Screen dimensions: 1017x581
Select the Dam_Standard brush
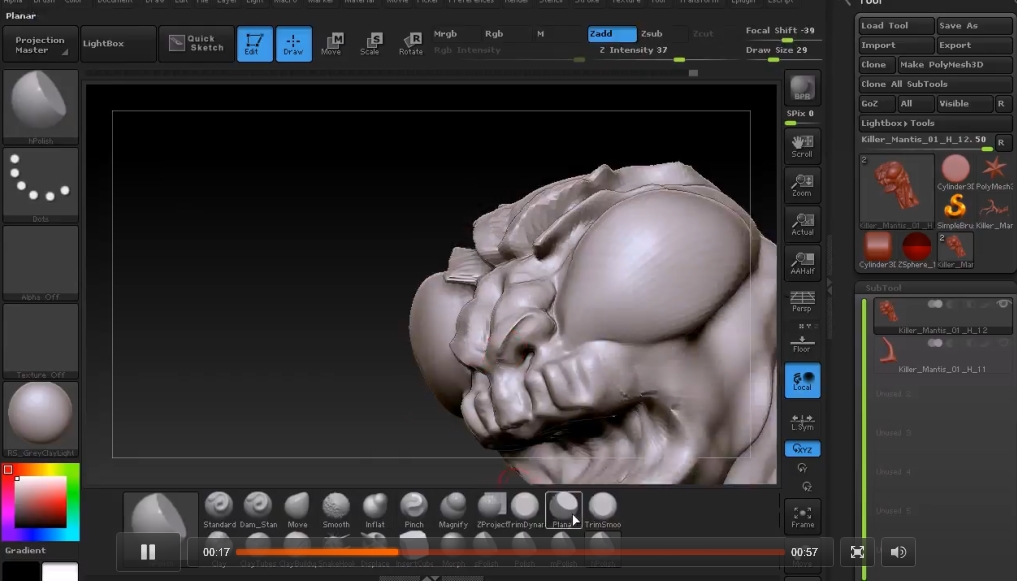click(258, 510)
